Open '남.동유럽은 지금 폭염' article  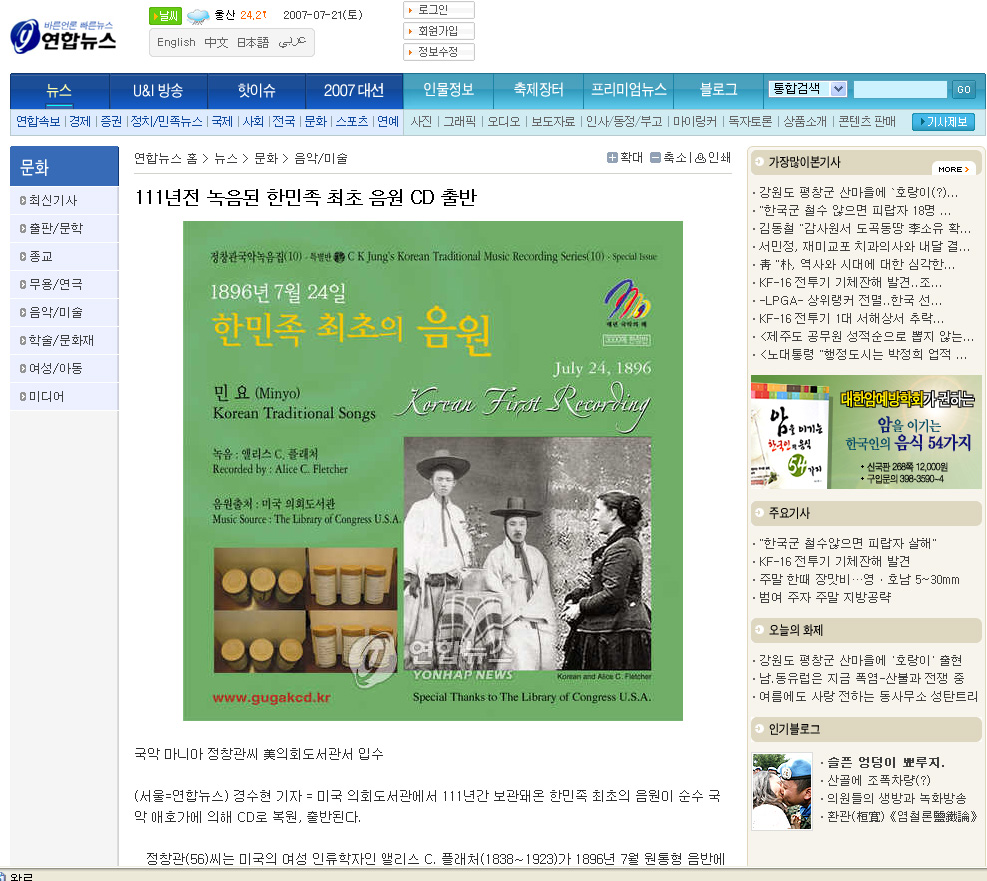(x=861, y=678)
